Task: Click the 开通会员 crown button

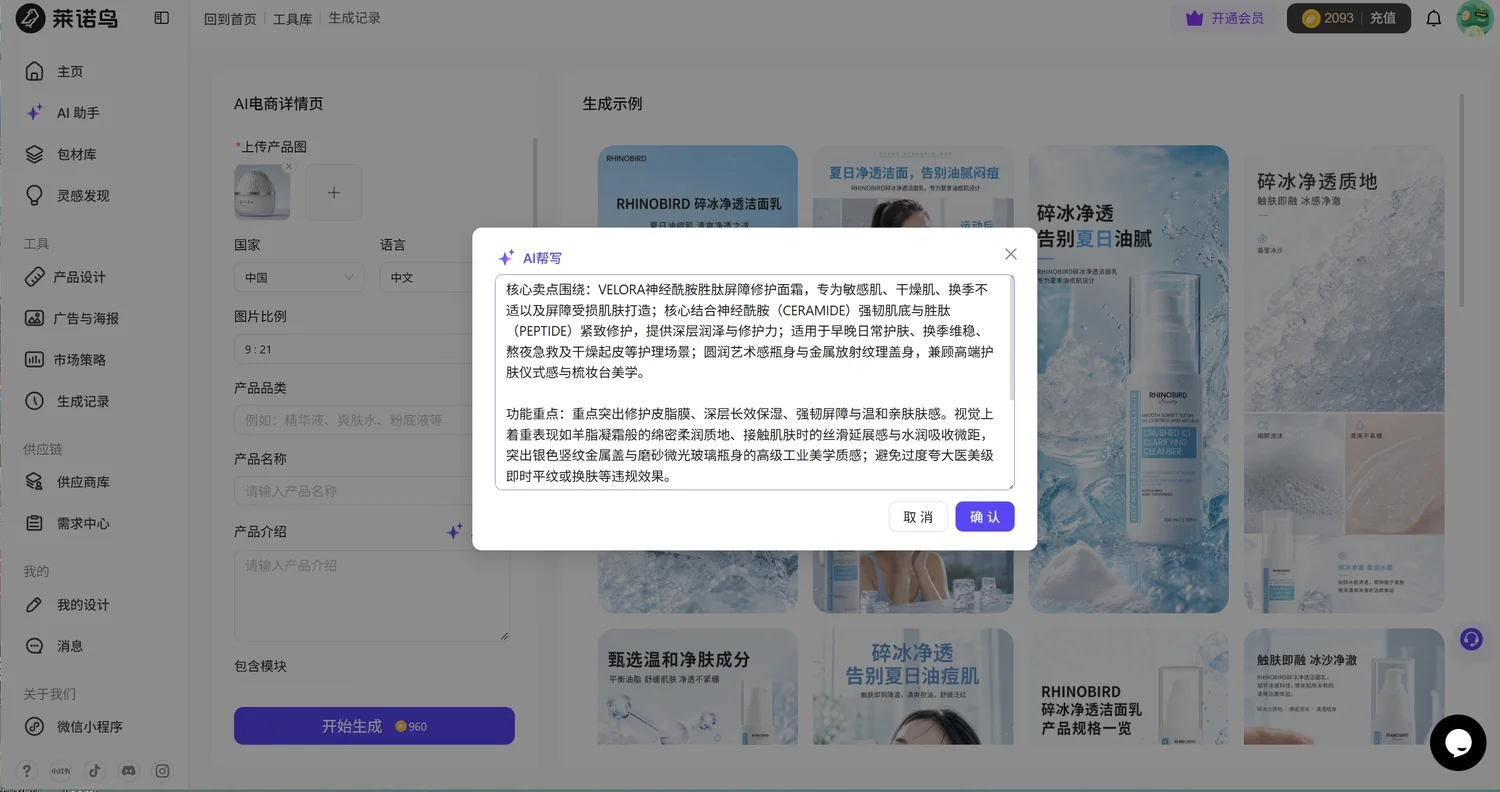Action: coord(1224,18)
